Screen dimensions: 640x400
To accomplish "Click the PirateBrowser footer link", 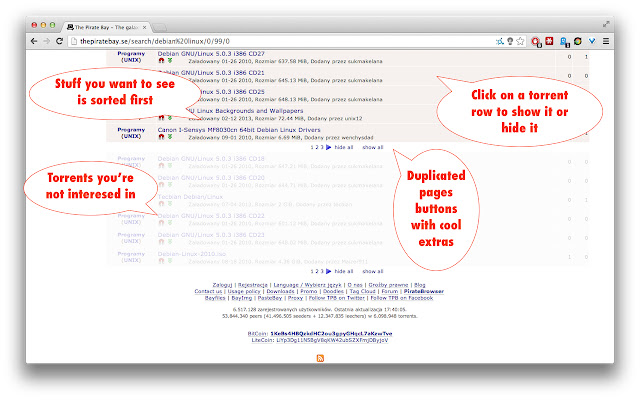I will (424, 291).
